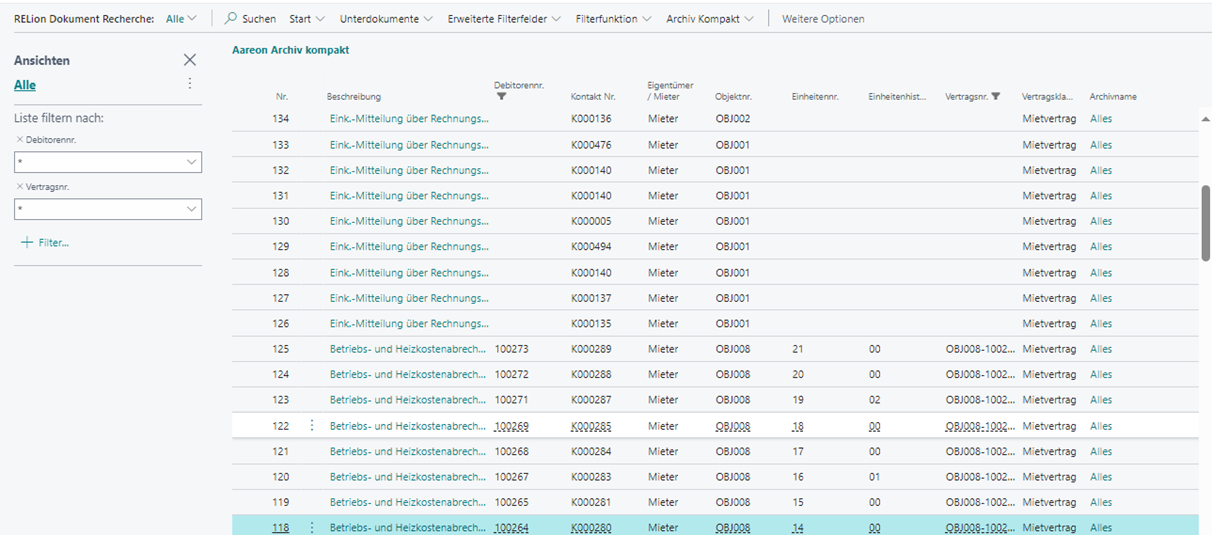This screenshot has width=1212, height=535.
Task: Close the Ansichten filter pane
Action: [x=190, y=60]
